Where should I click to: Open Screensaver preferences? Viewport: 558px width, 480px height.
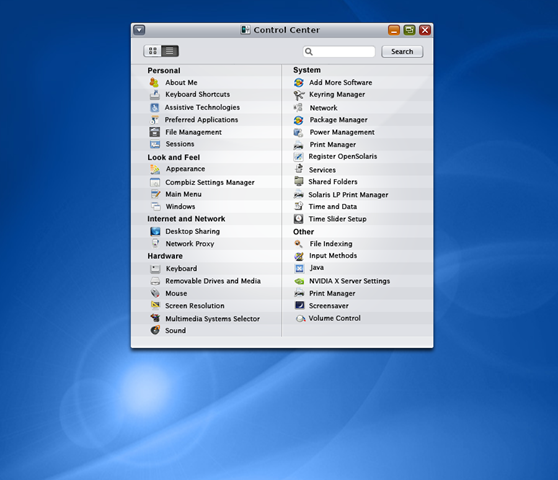(x=328, y=306)
